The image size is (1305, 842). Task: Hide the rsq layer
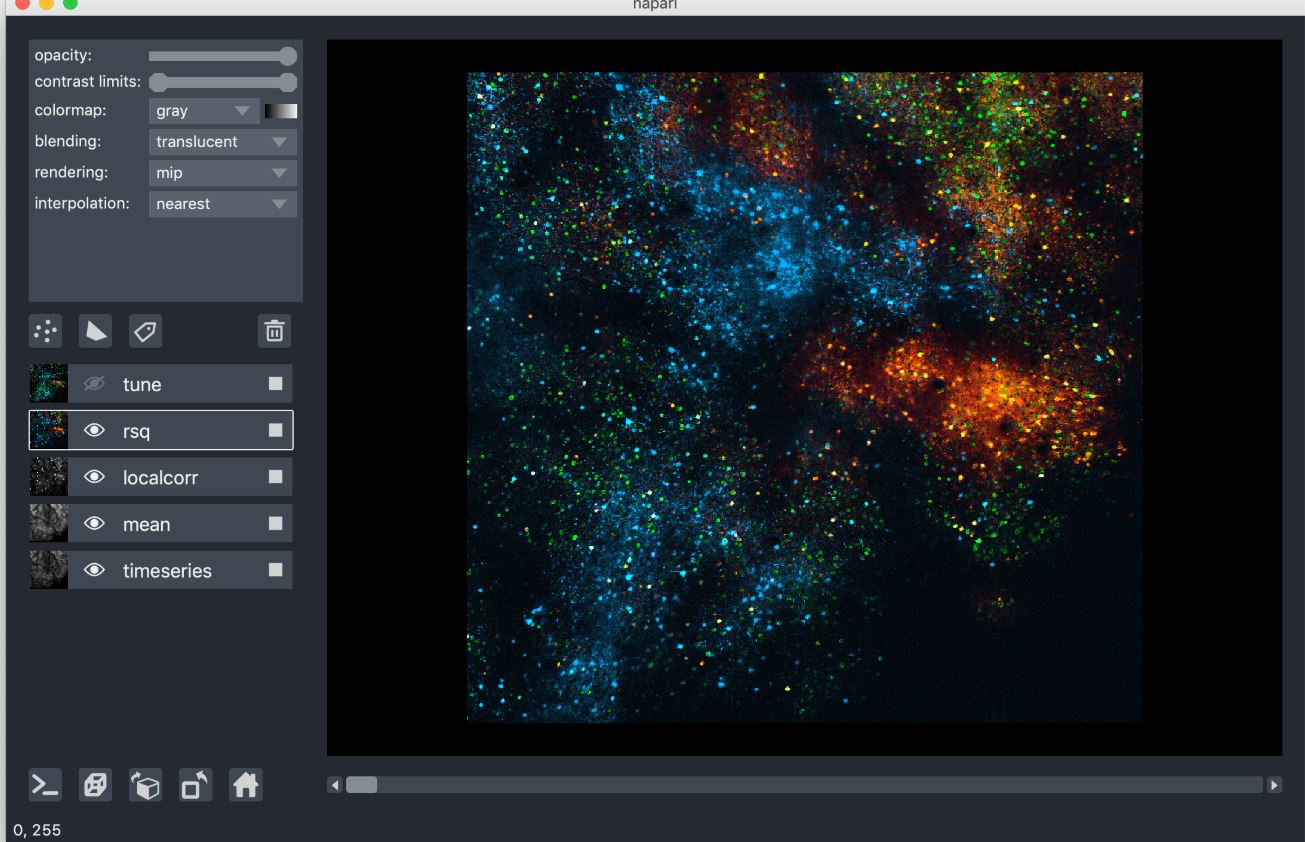pyautogui.click(x=95, y=431)
